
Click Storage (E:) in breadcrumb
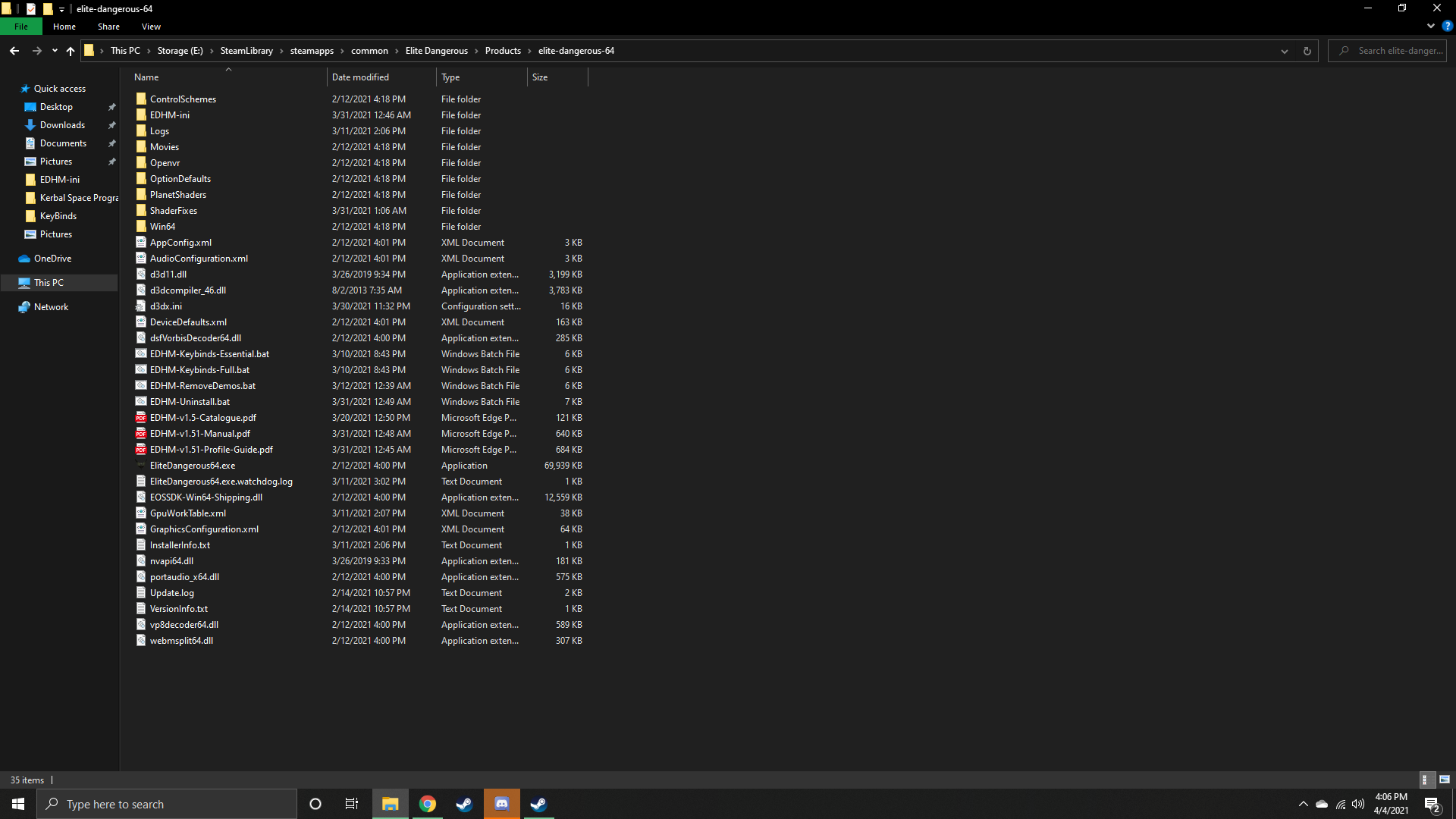pos(180,51)
